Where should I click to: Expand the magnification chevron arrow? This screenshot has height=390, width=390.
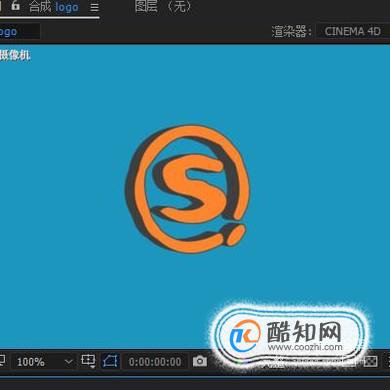point(68,362)
